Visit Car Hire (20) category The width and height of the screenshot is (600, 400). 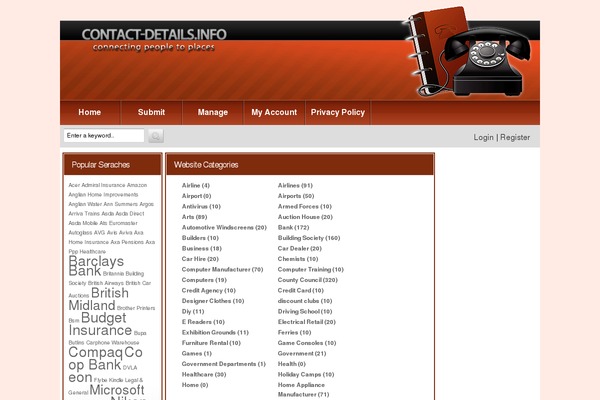pos(200,259)
